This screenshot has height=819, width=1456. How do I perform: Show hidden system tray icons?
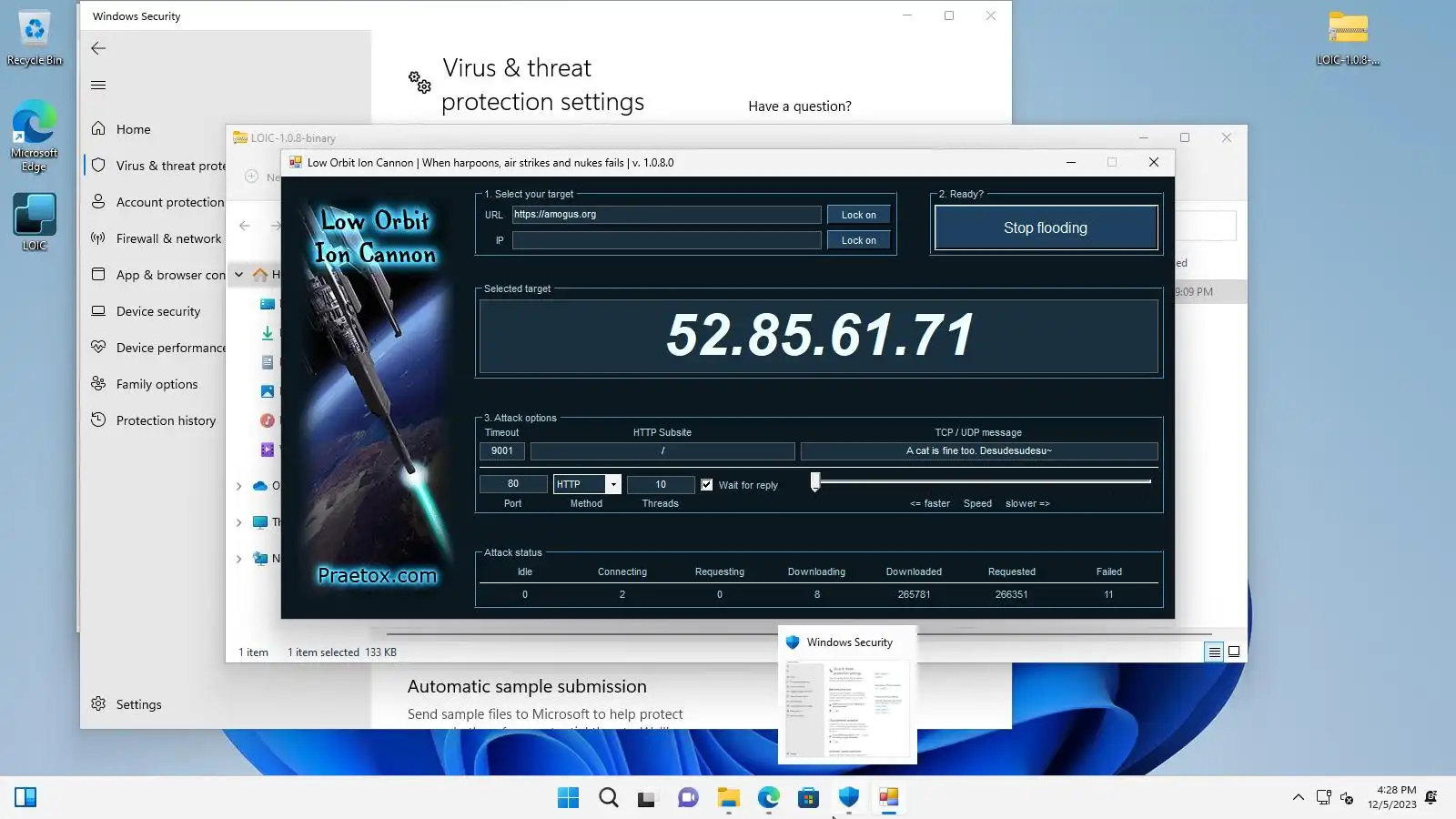point(1298,798)
